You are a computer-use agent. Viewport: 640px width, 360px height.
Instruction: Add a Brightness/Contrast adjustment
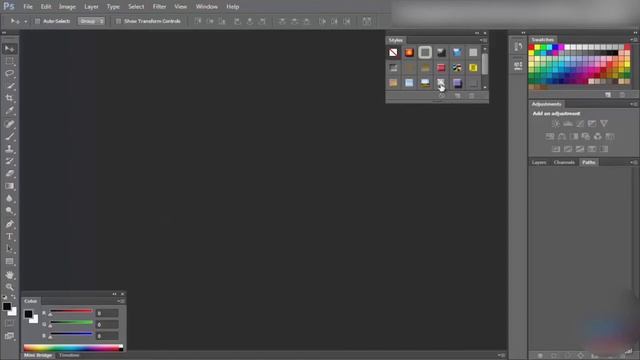(556, 124)
